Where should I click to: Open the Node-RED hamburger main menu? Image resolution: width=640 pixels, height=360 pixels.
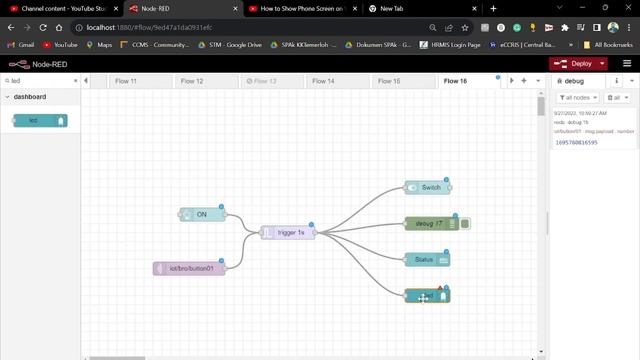click(x=627, y=63)
